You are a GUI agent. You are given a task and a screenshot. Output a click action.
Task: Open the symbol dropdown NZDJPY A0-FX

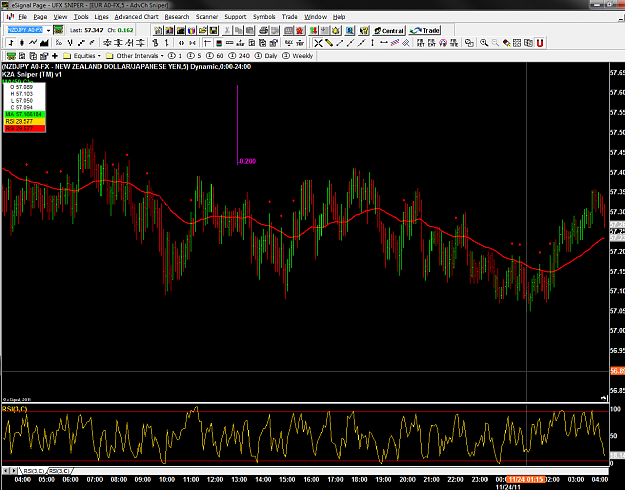click(48, 30)
